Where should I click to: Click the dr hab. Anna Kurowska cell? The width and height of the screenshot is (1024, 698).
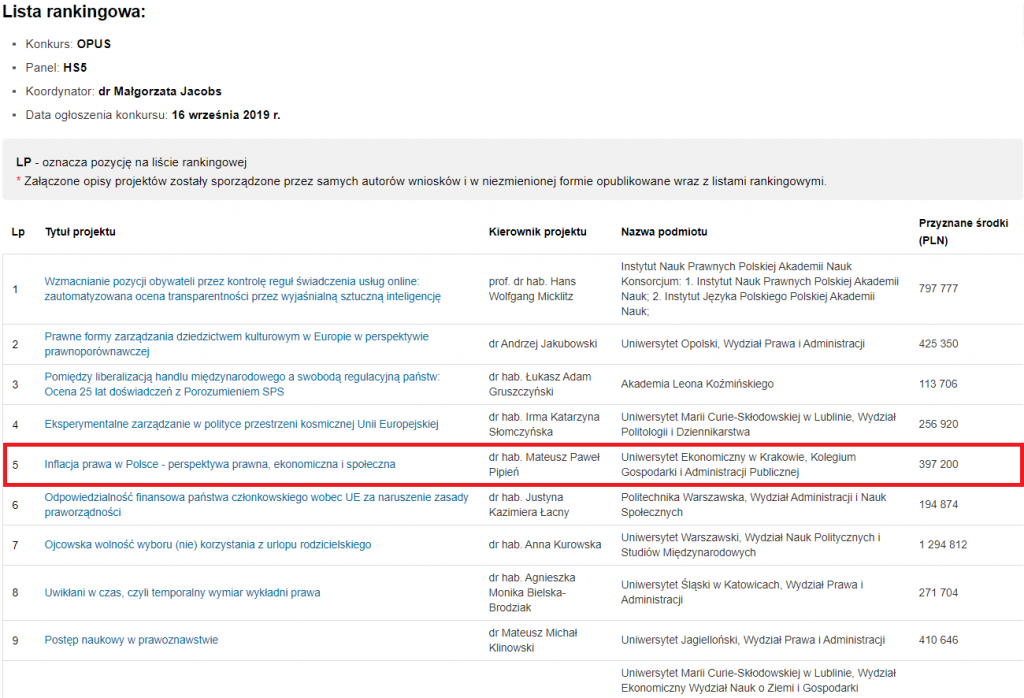tap(545, 545)
